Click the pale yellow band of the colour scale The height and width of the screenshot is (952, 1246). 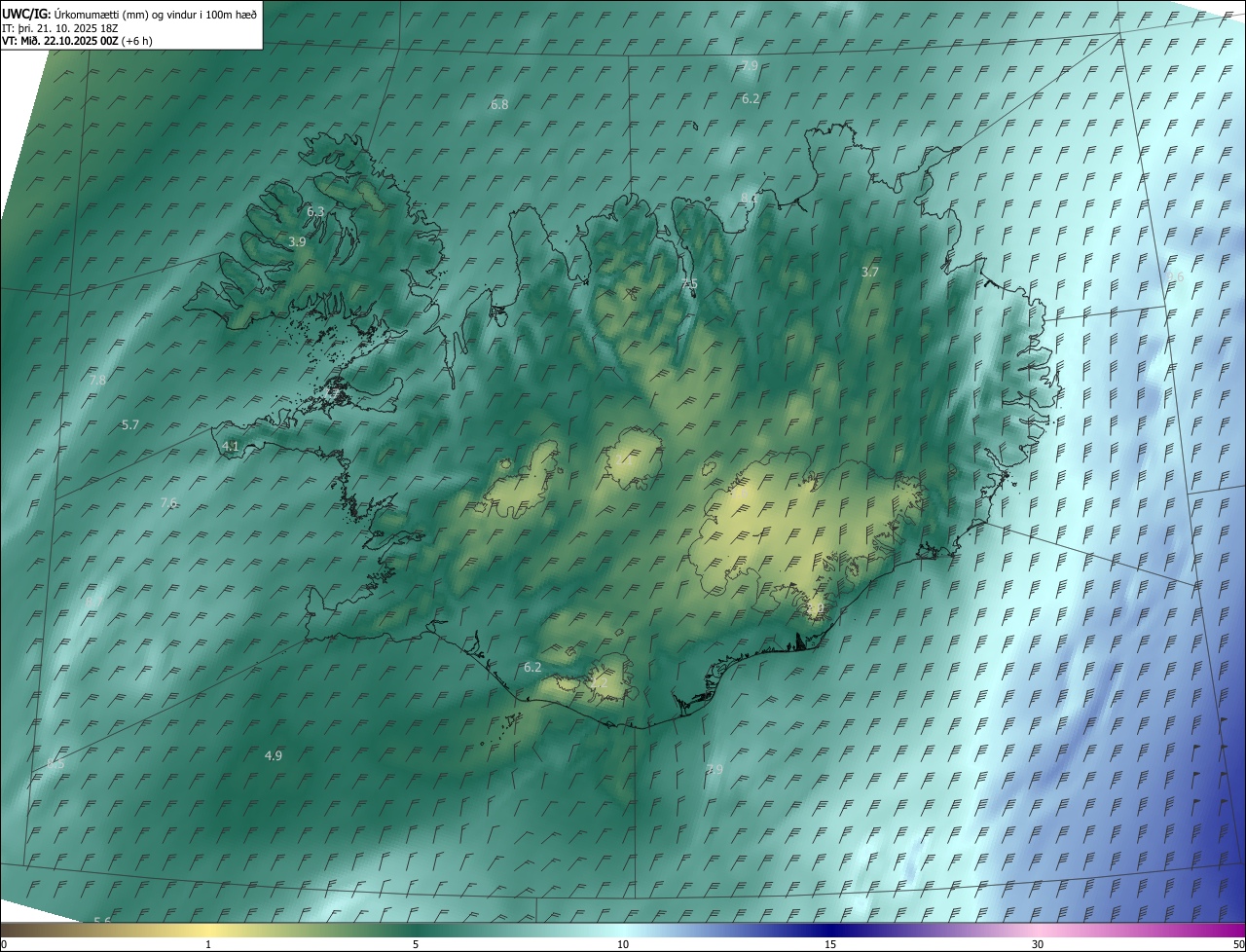coord(208,930)
